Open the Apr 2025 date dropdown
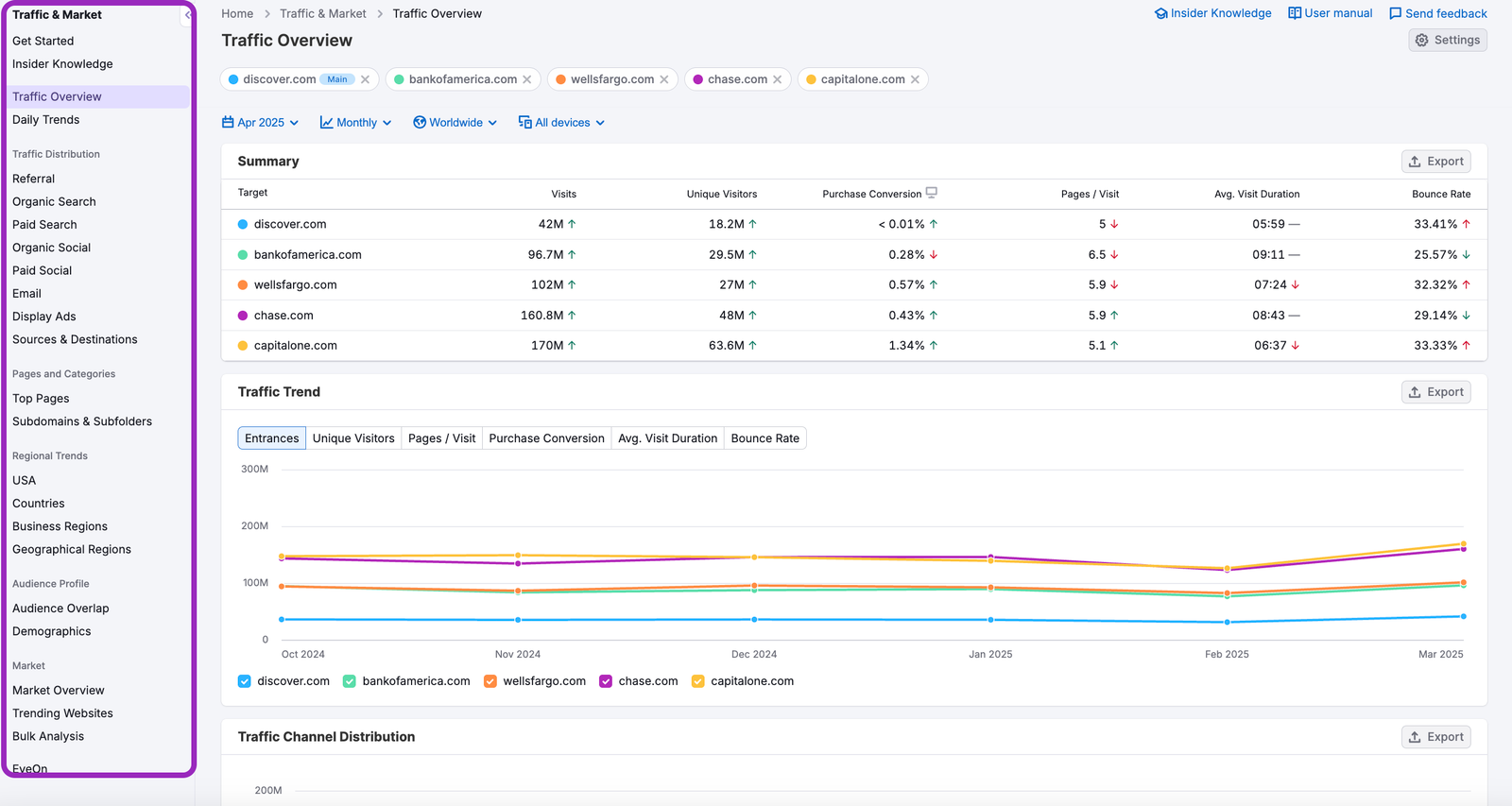1512x806 pixels. [260, 123]
